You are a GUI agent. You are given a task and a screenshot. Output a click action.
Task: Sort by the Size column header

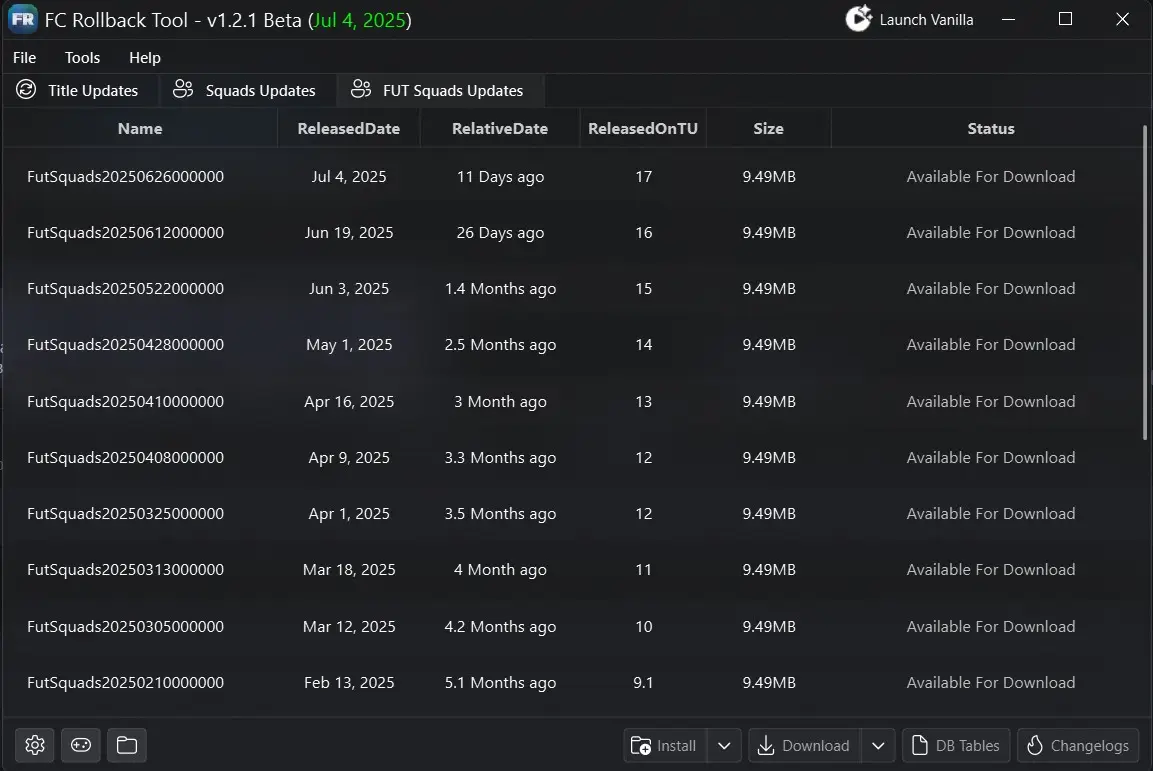coord(768,129)
